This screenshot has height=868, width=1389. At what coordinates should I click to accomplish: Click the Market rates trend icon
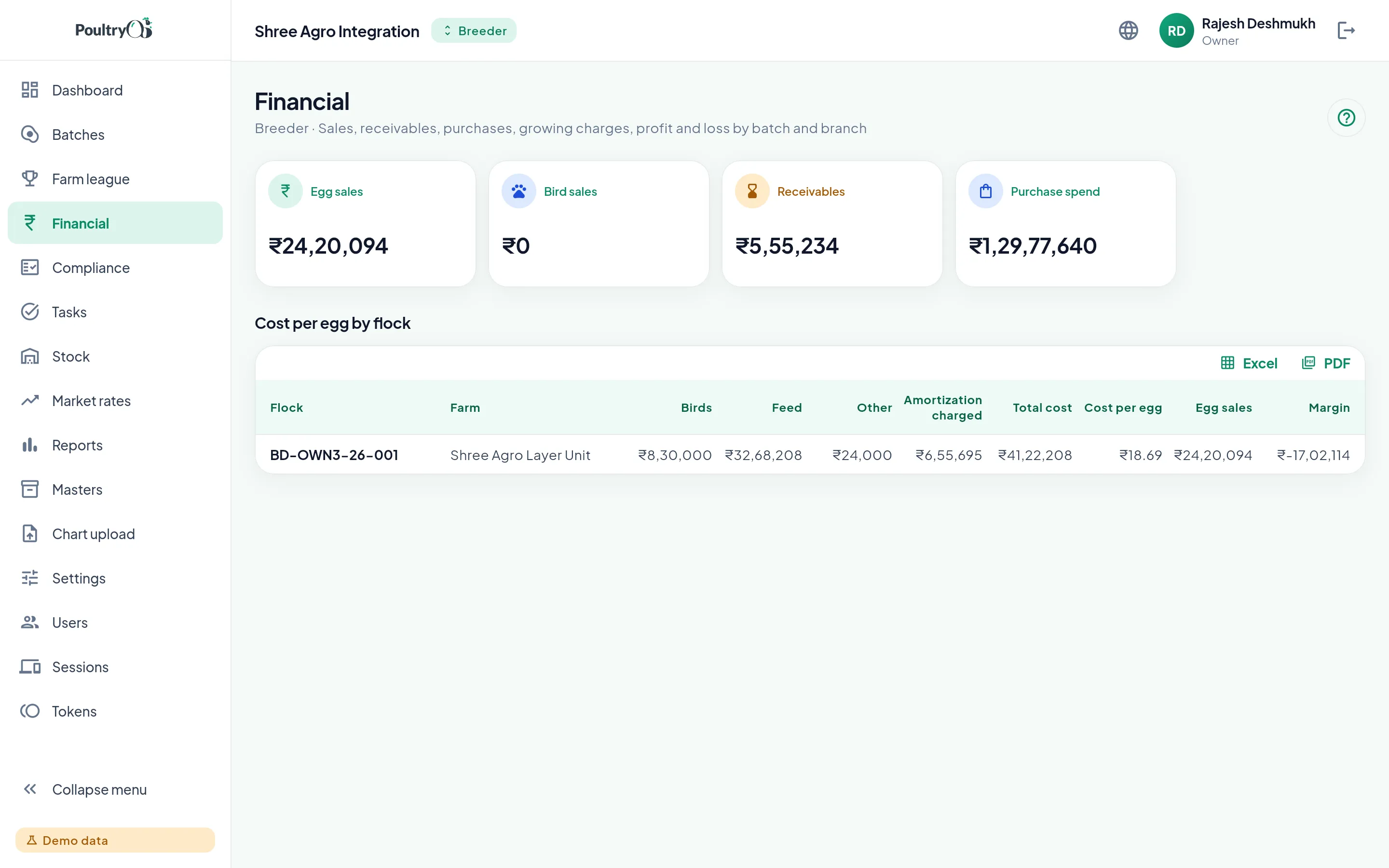pos(30,400)
